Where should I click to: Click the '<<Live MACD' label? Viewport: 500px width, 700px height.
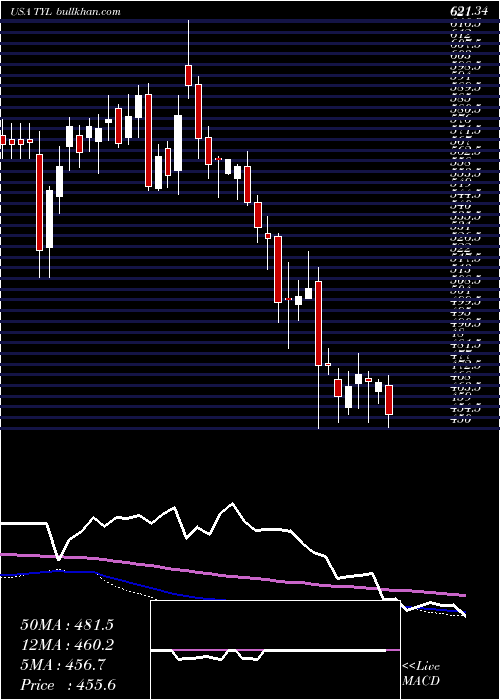421,674
